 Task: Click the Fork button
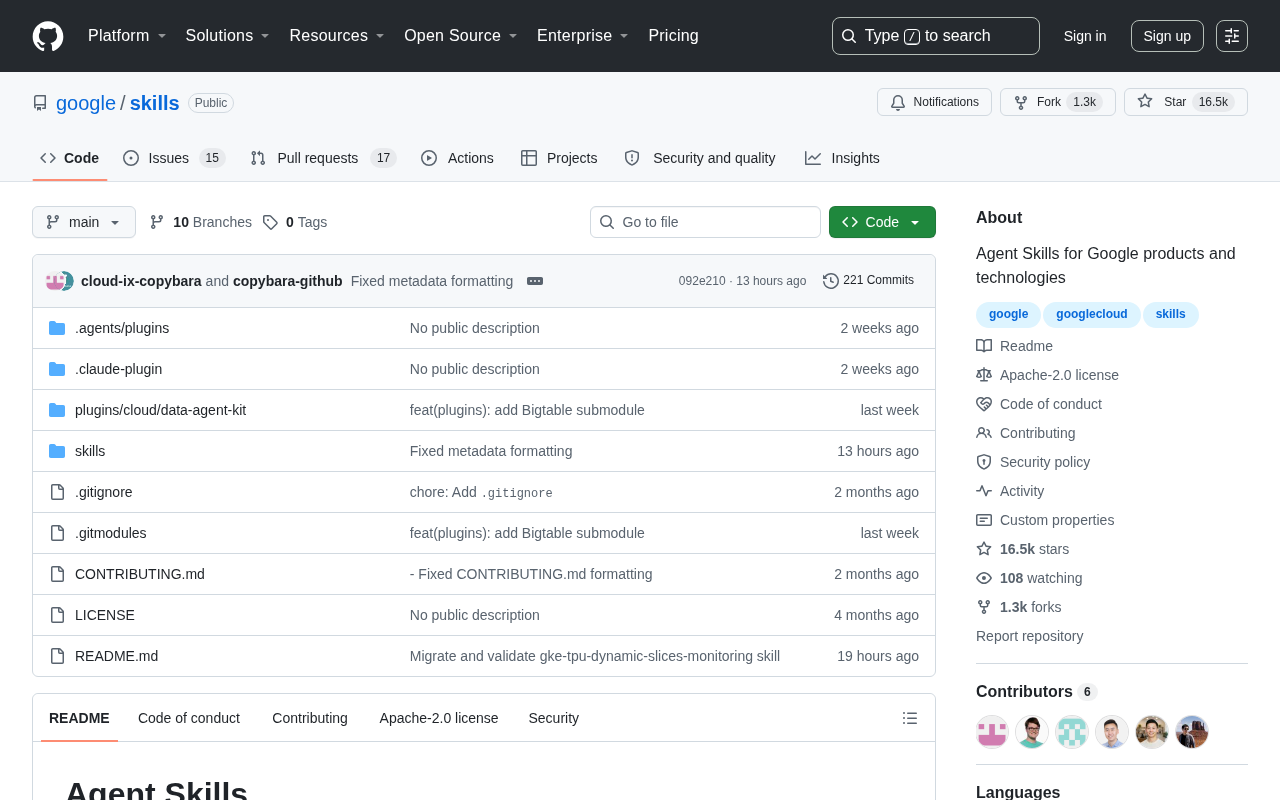[x=1058, y=102]
